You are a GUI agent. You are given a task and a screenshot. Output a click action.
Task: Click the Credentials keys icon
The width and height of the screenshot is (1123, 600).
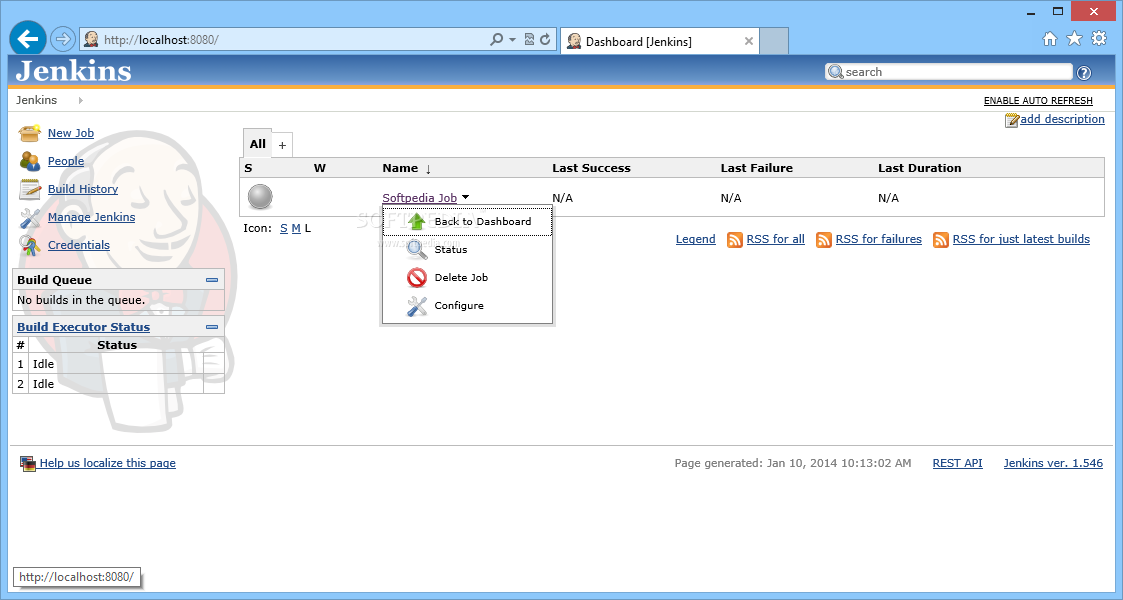pyautogui.click(x=29, y=246)
